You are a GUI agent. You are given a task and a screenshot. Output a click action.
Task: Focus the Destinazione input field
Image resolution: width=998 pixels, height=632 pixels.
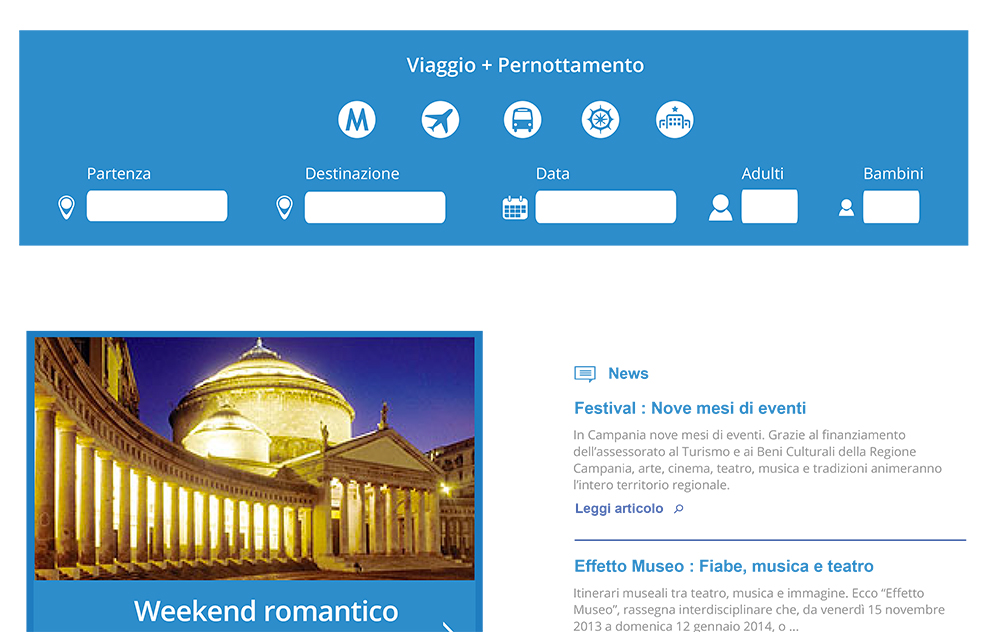coord(375,207)
